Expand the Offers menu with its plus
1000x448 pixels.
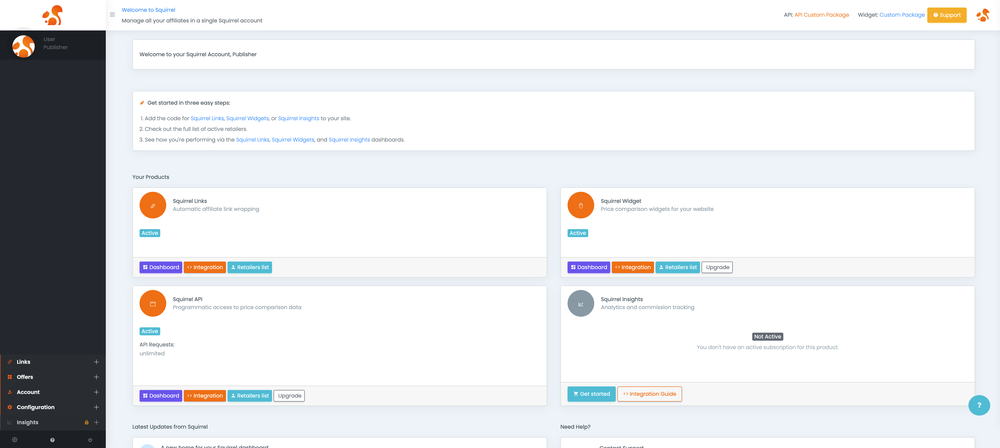coord(96,377)
